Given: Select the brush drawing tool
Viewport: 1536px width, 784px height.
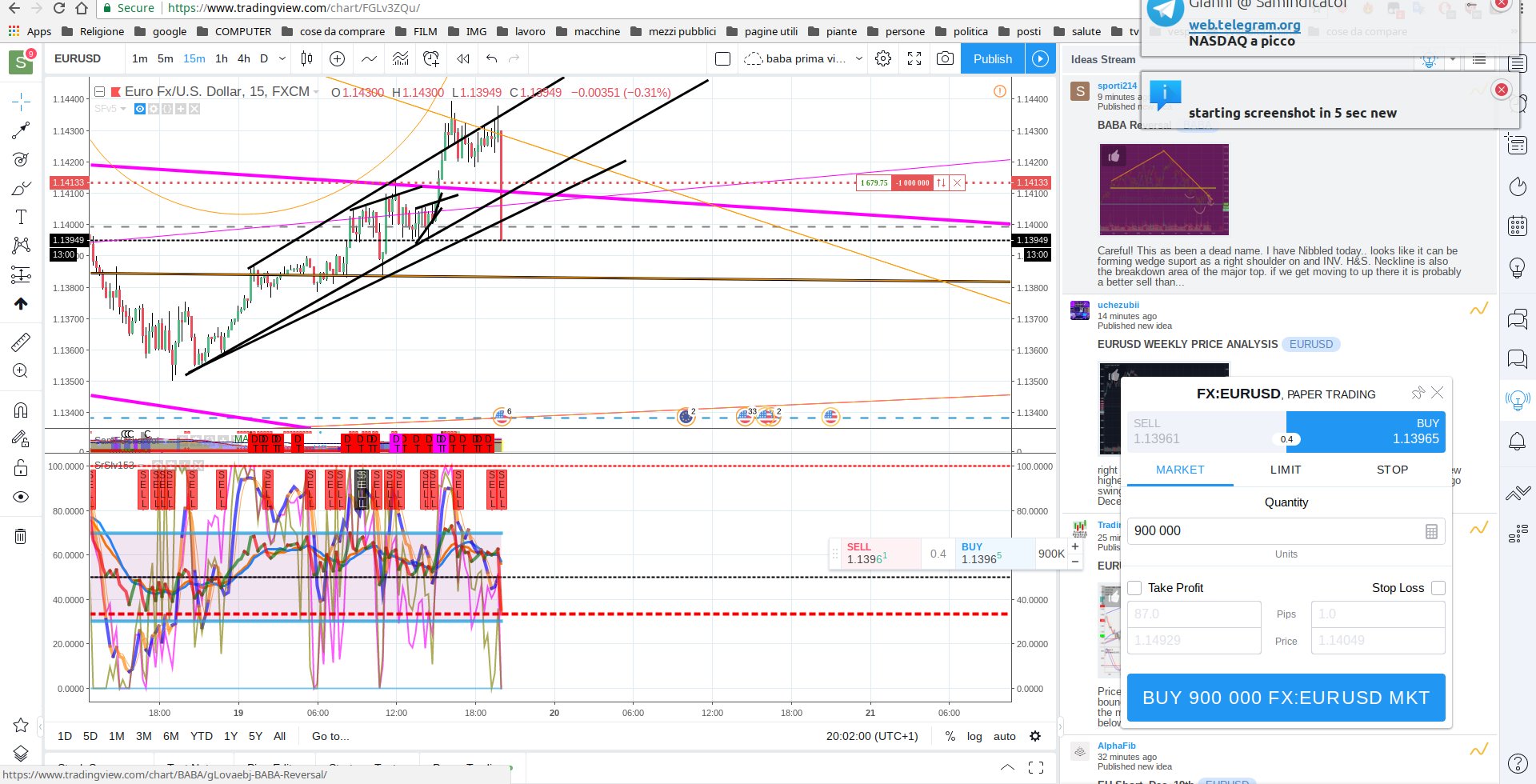Looking at the screenshot, I should pos(21,189).
